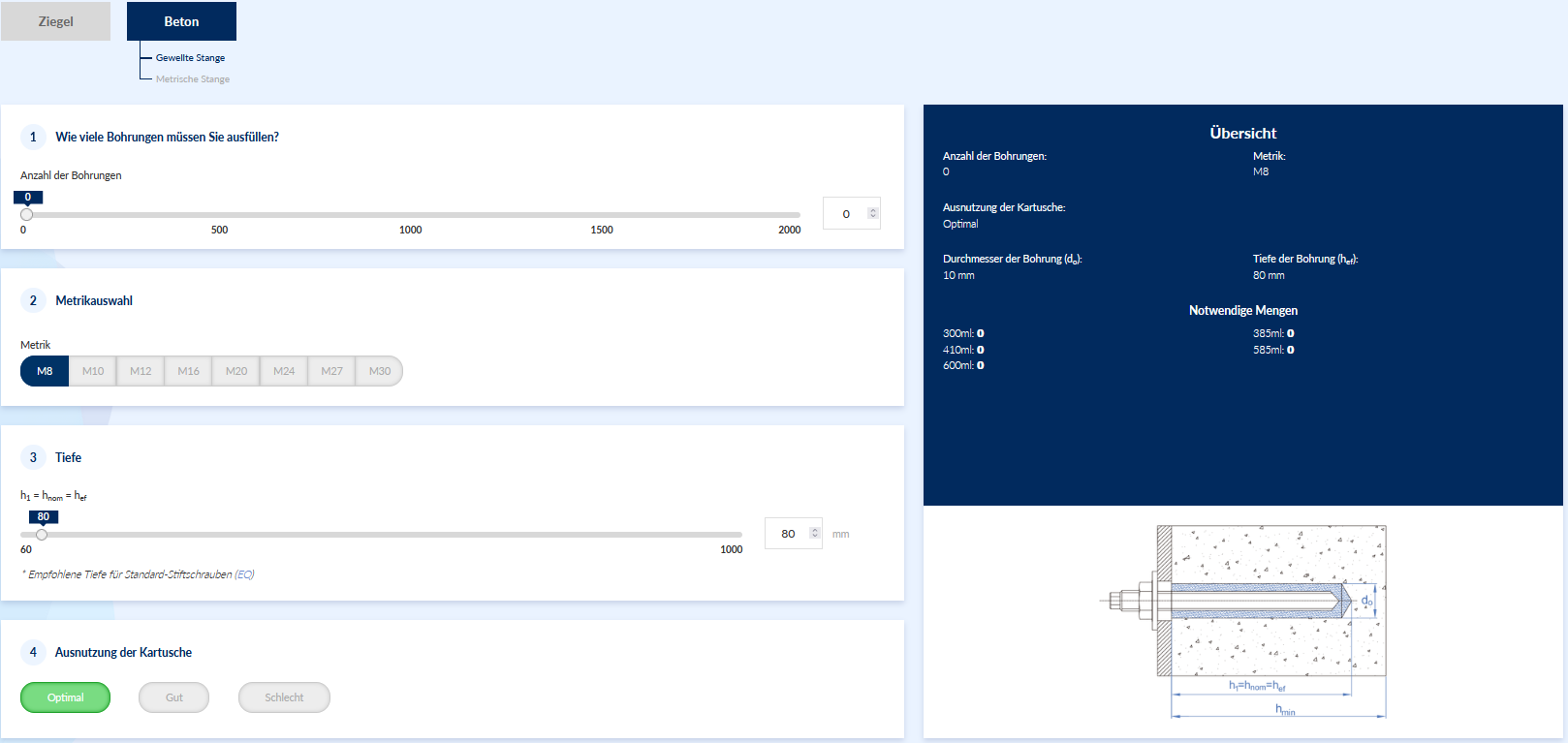Select metric size M10

tap(93, 371)
